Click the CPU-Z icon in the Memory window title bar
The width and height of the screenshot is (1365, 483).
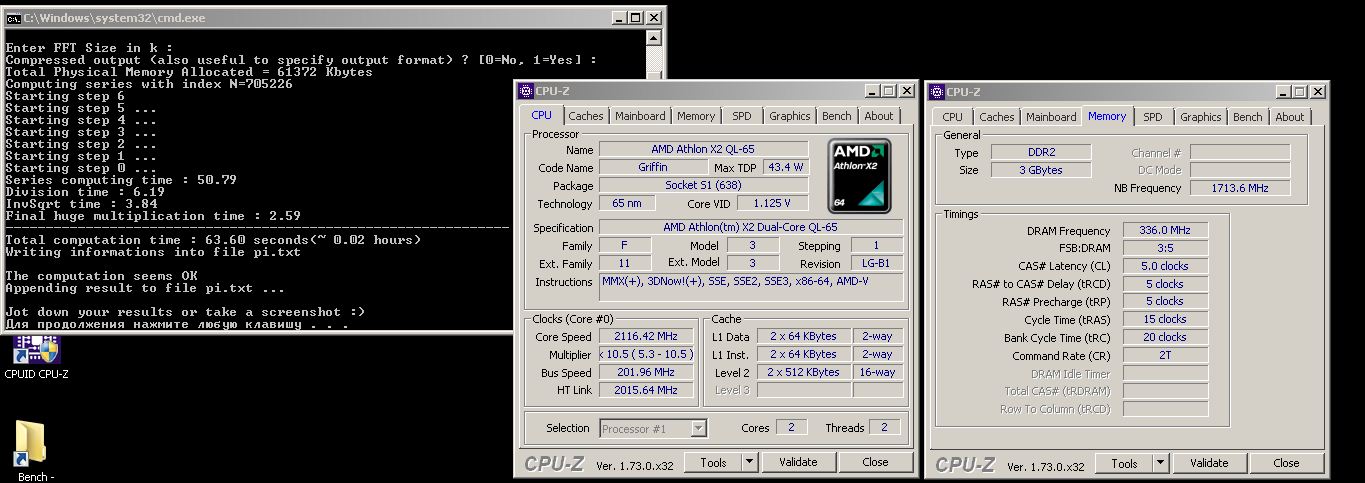coord(937,92)
